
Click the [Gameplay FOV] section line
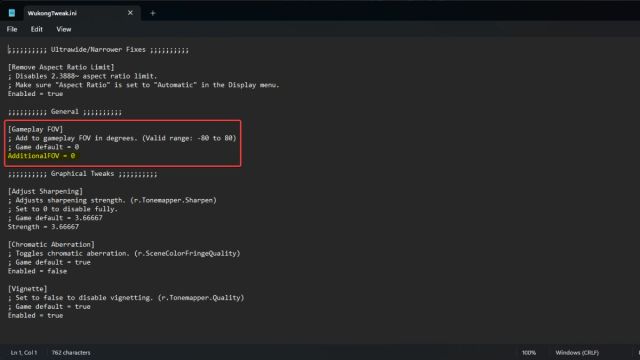tap(36, 129)
